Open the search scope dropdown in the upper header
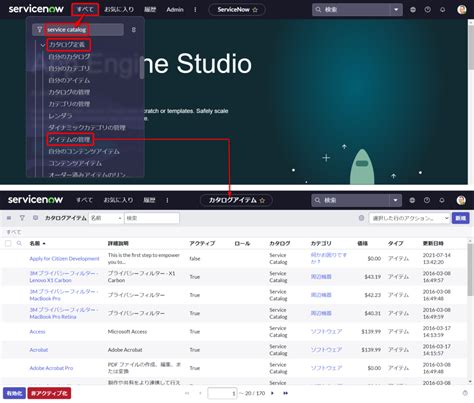474x403 pixels. pyautogui.click(x=396, y=10)
